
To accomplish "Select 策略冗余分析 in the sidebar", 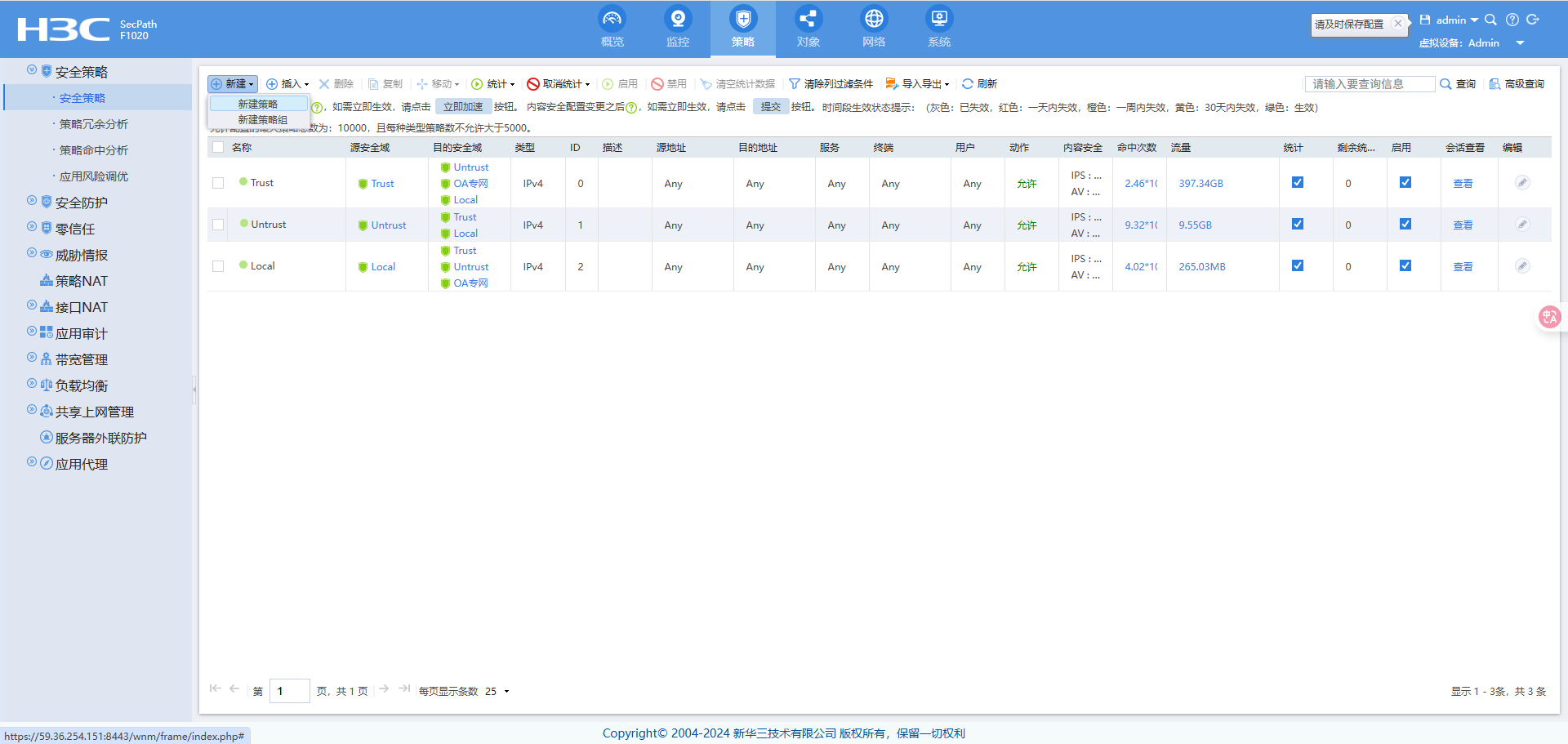I will (94, 124).
